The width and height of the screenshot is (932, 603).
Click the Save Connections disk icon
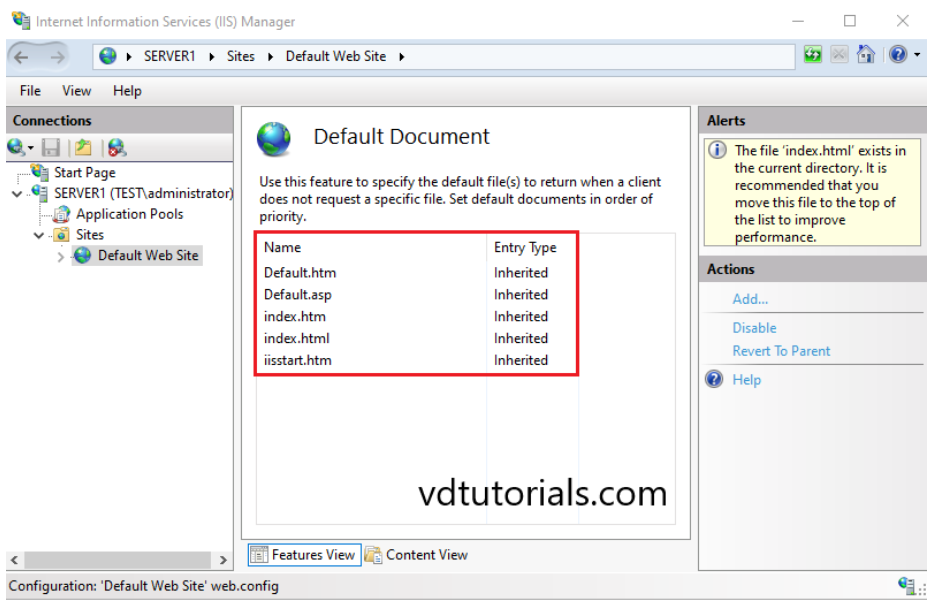coord(51,147)
